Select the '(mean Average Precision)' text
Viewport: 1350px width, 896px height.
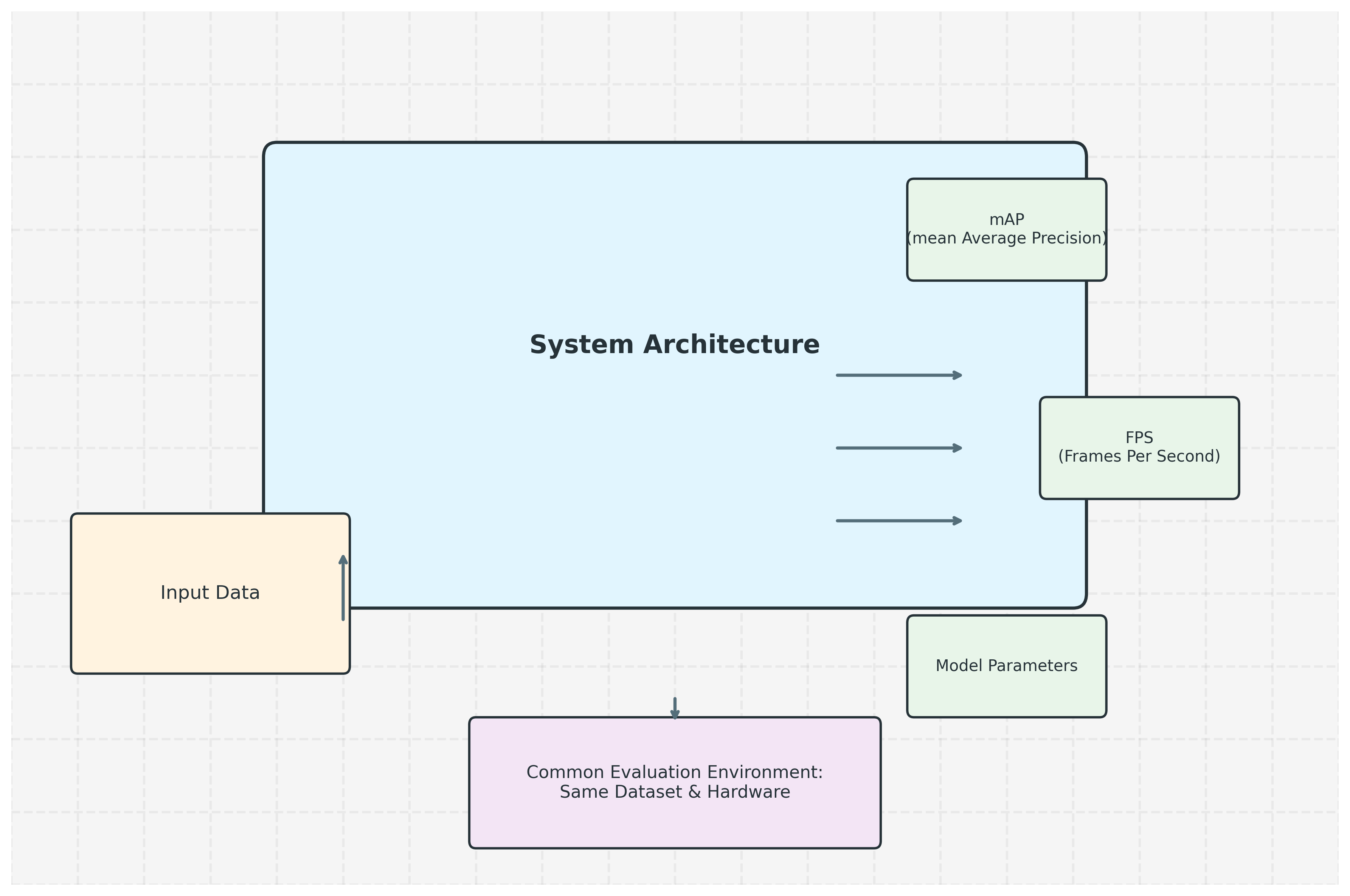tap(1006, 238)
